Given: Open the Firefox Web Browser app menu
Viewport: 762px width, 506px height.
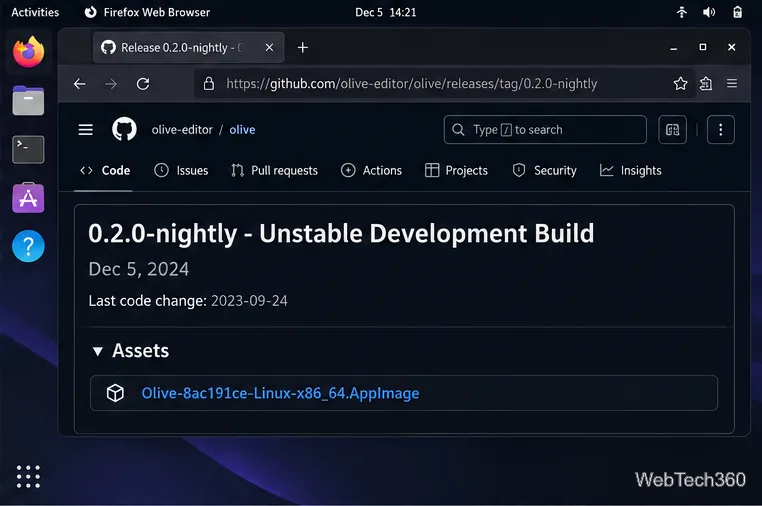Looking at the screenshot, I should 147,12.
